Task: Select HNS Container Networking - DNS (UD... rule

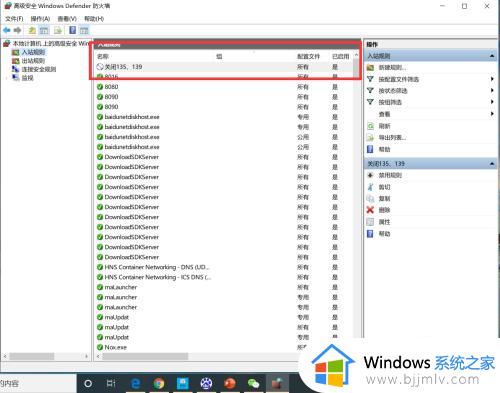Action: click(x=157, y=267)
